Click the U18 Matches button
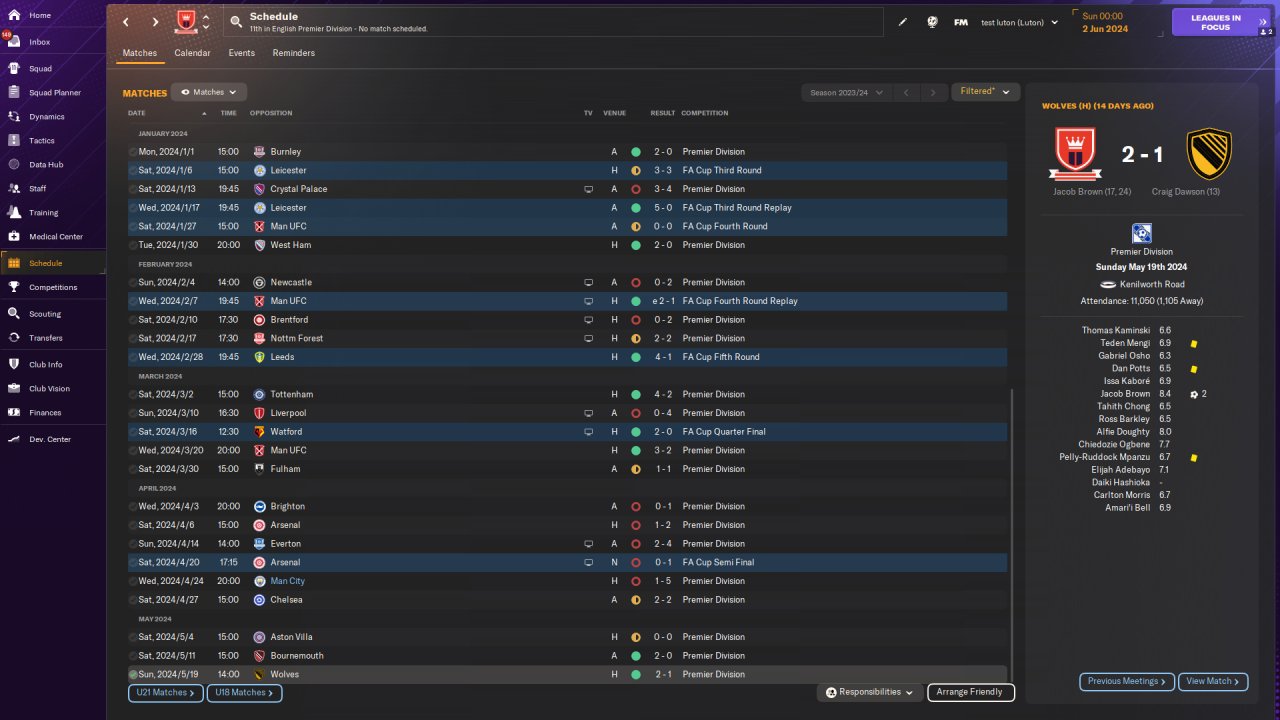The width and height of the screenshot is (1280, 720). pos(244,692)
